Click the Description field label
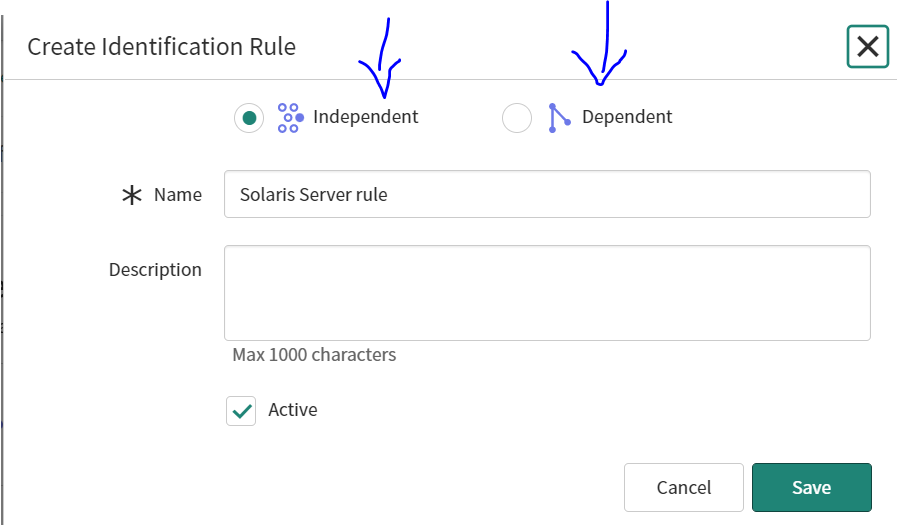 155,270
